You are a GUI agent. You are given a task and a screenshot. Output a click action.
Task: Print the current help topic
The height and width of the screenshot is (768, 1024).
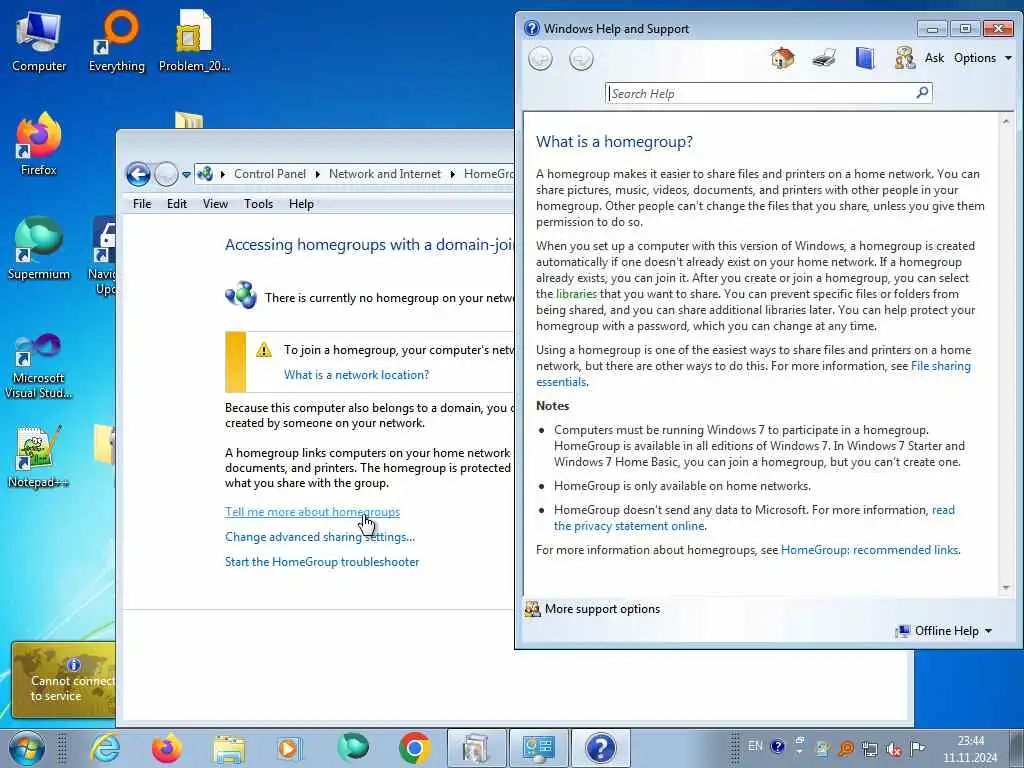(x=824, y=58)
